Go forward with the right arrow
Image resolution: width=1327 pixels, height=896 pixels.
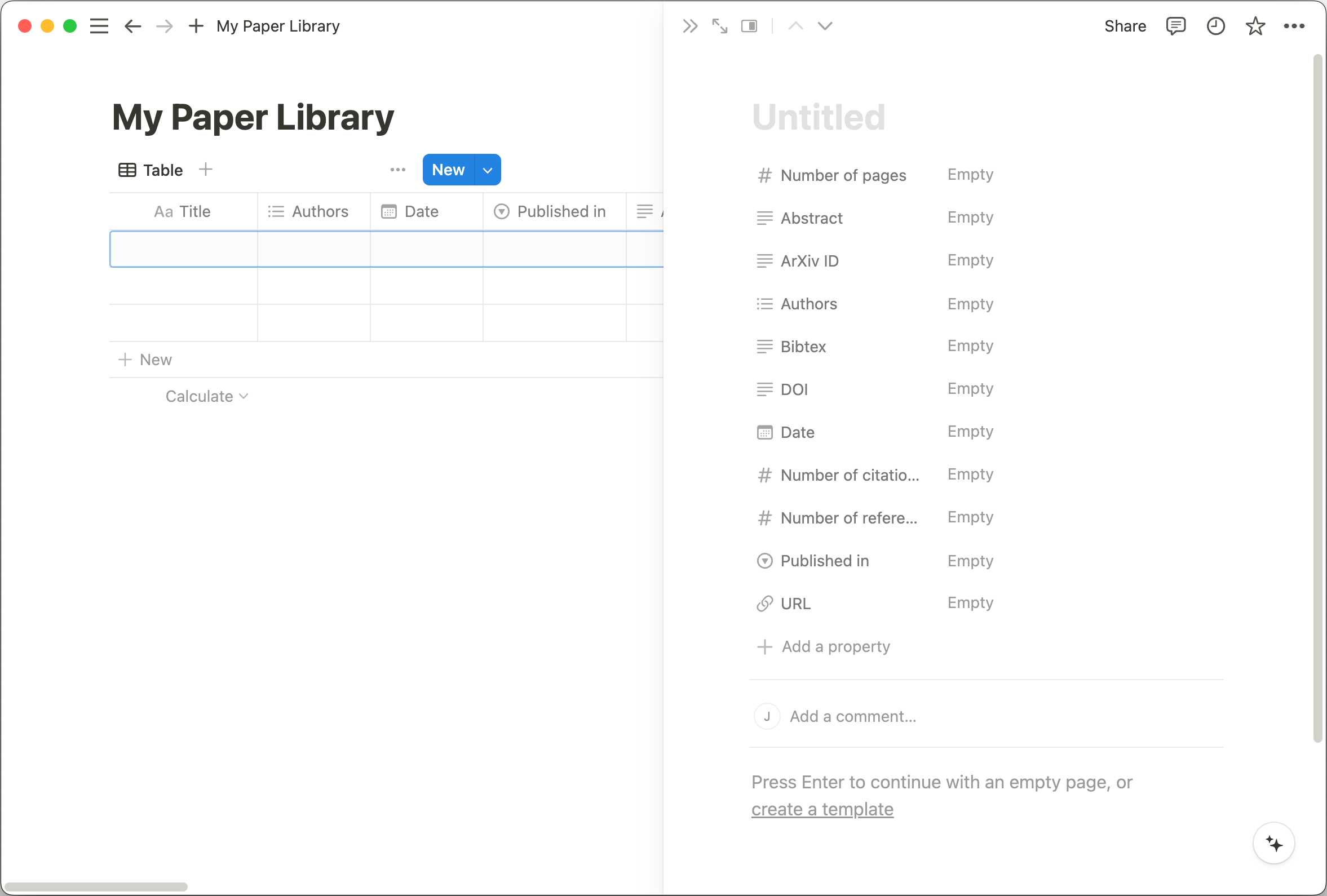click(x=165, y=26)
